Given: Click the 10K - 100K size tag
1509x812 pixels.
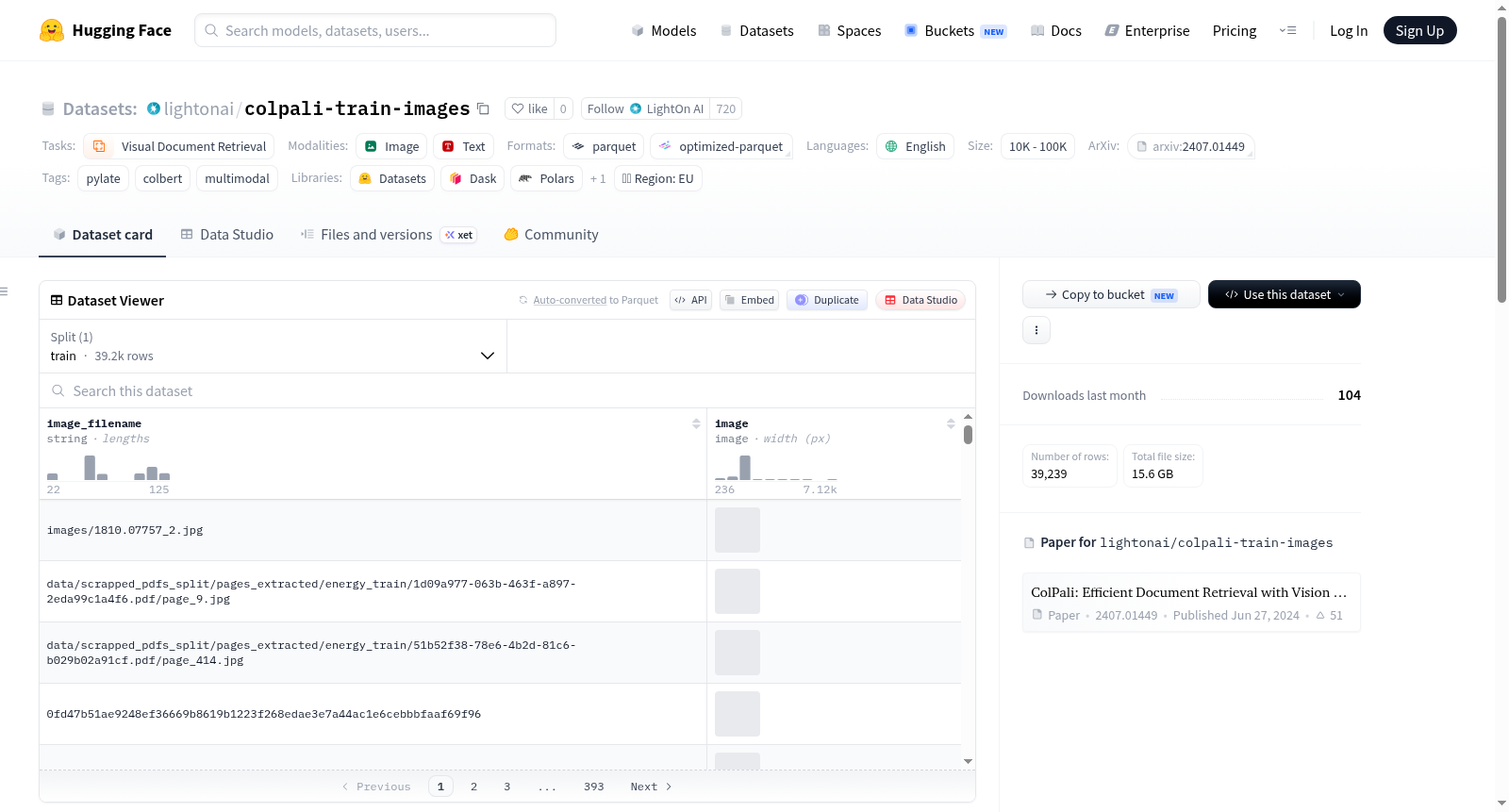Looking at the screenshot, I should (x=1037, y=146).
